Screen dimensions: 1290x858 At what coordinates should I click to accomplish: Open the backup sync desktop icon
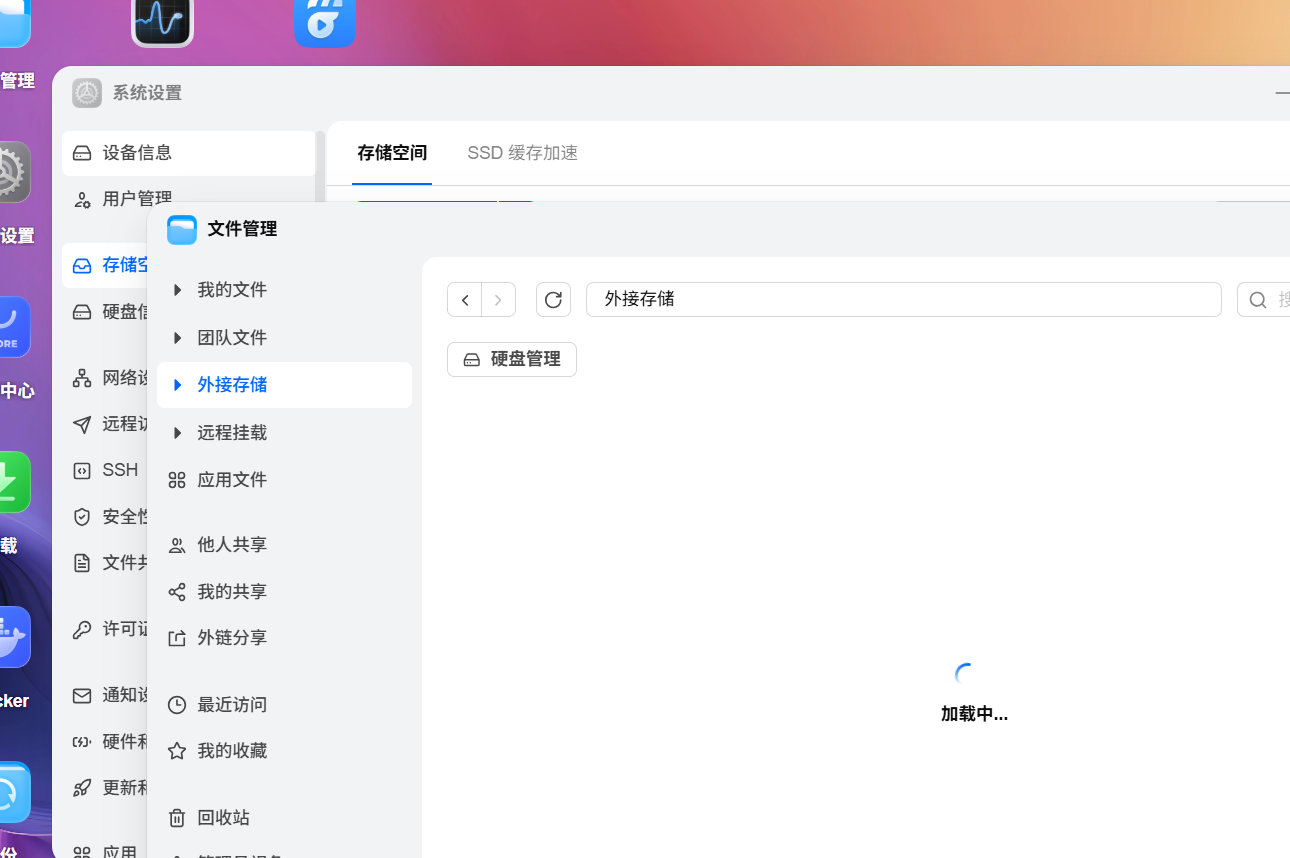coord(14,792)
